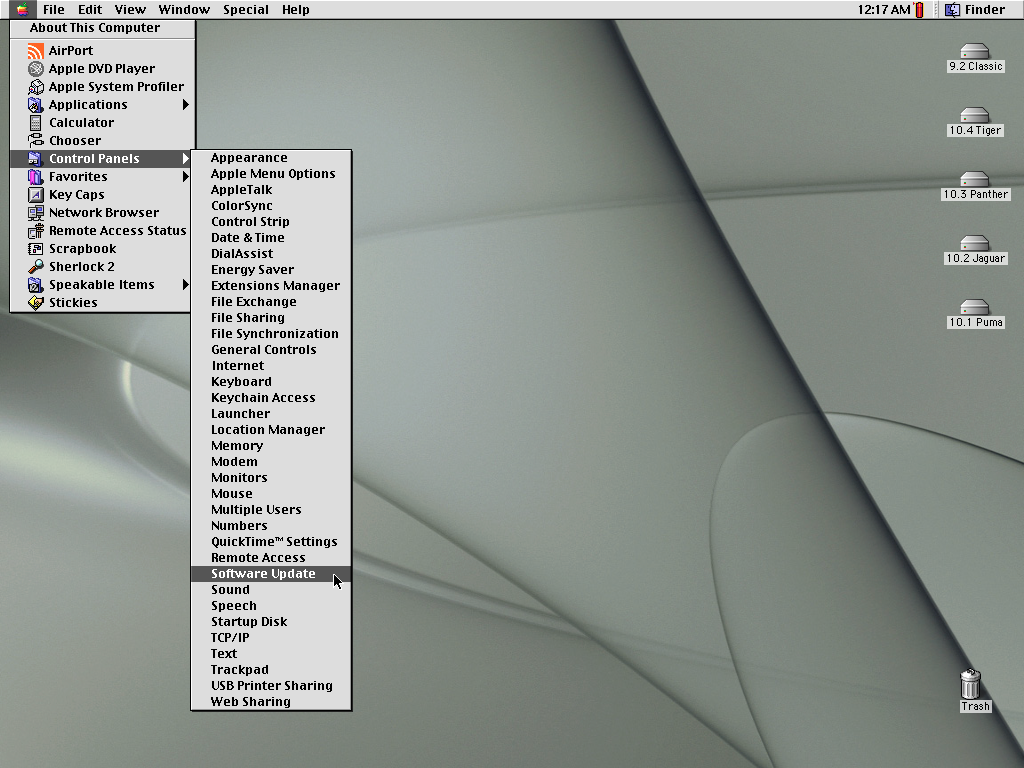Viewport: 1024px width, 768px height.
Task: Open the Trackpad control panel
Action: pyautogui.click(x=271, y=670)
